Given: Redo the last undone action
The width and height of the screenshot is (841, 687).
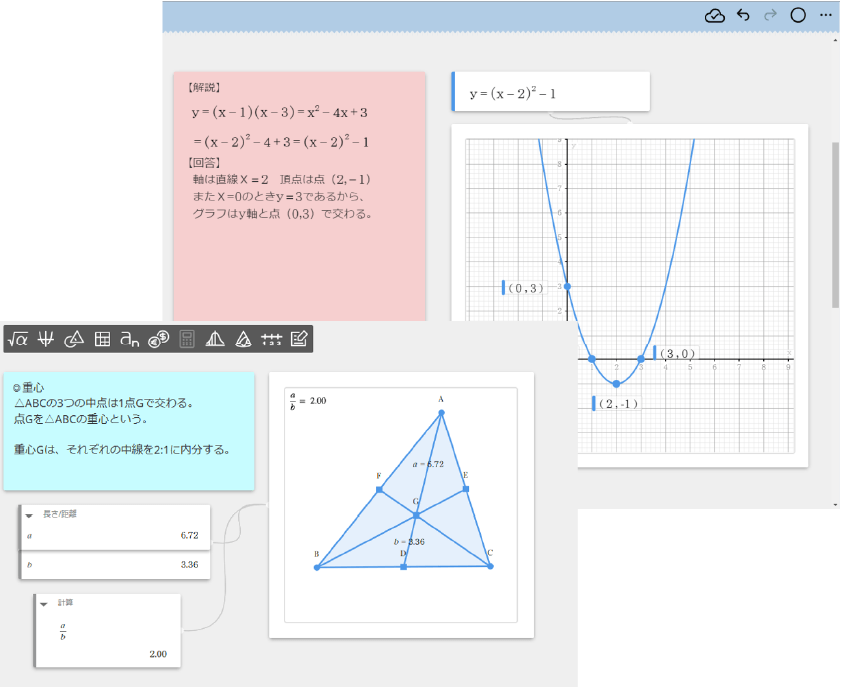Looking at the screenshot, I should [x=768, y=15].
